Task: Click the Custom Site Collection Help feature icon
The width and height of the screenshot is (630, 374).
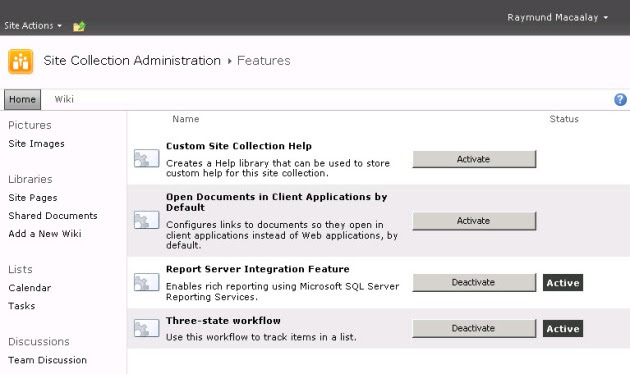Action: [x=146, y=158]
